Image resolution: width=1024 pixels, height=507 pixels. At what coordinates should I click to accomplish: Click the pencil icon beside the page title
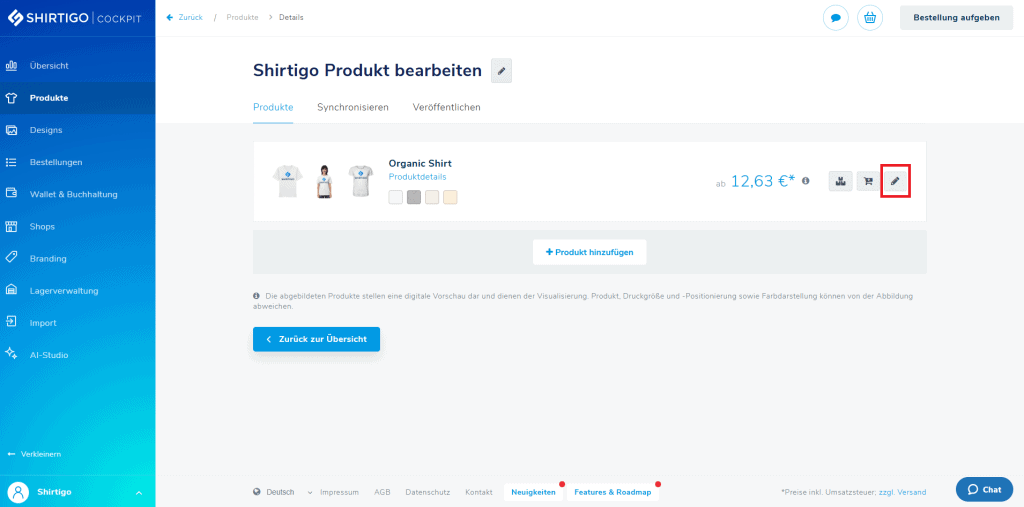(501, 70)
